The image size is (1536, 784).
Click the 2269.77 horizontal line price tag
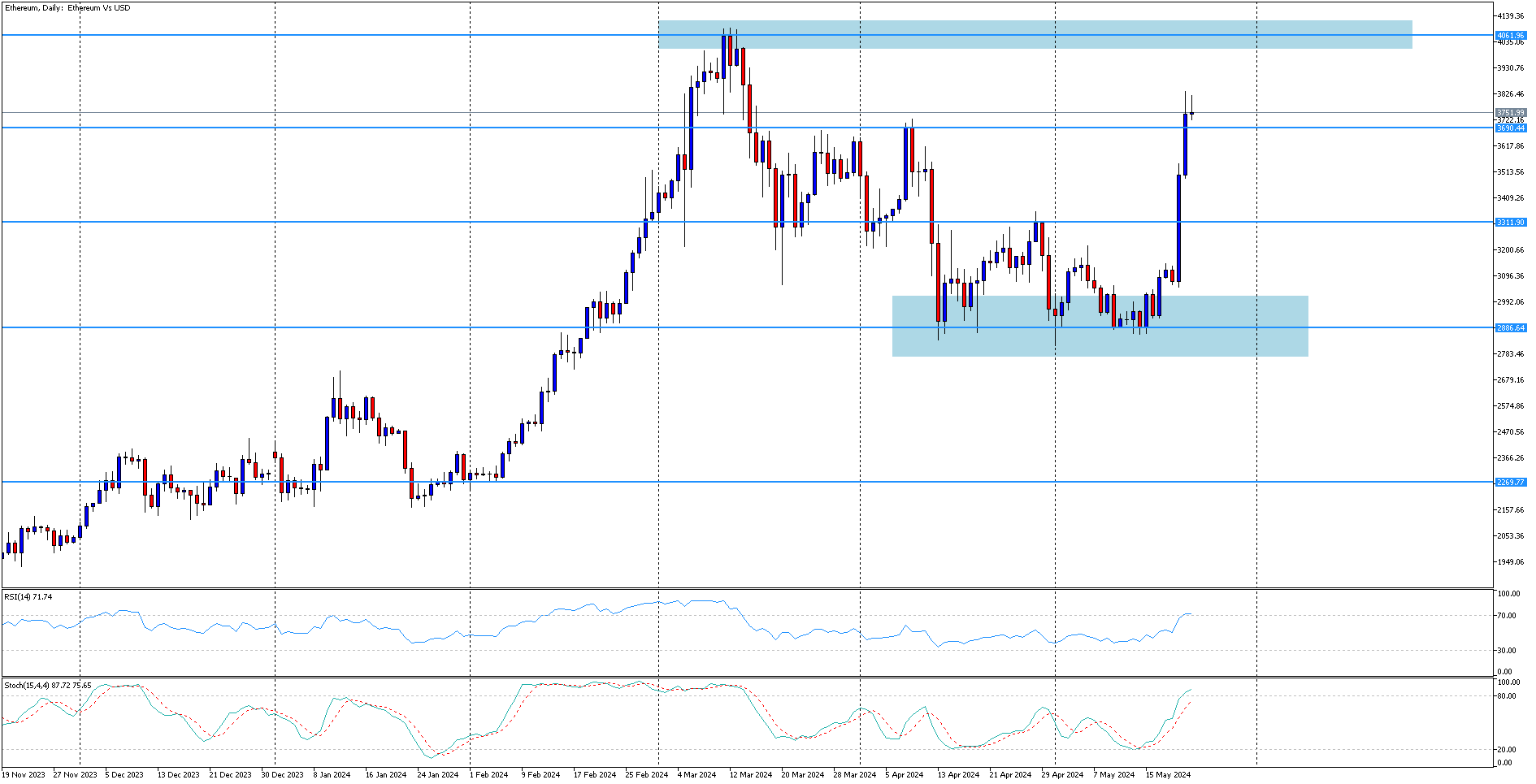[1511, 483]
